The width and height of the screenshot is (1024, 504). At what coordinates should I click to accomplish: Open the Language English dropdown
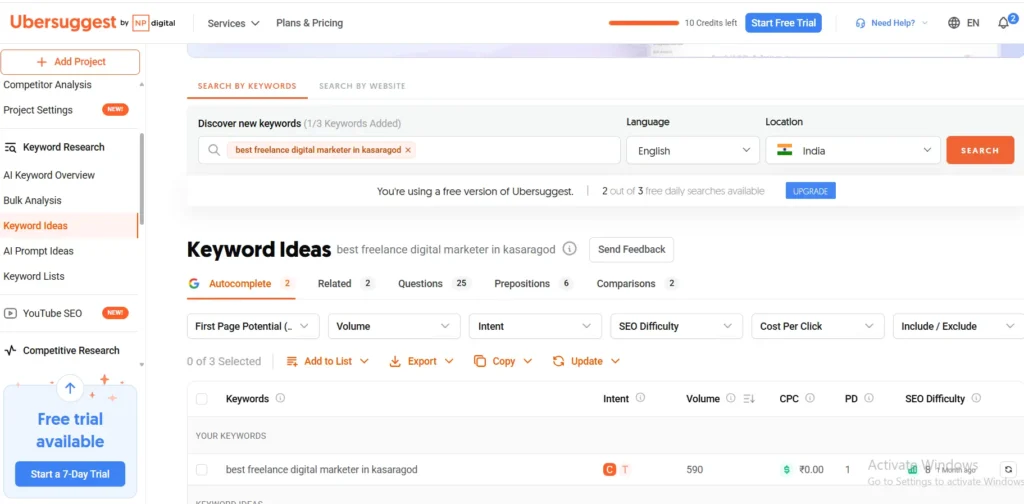coord(693,150)
